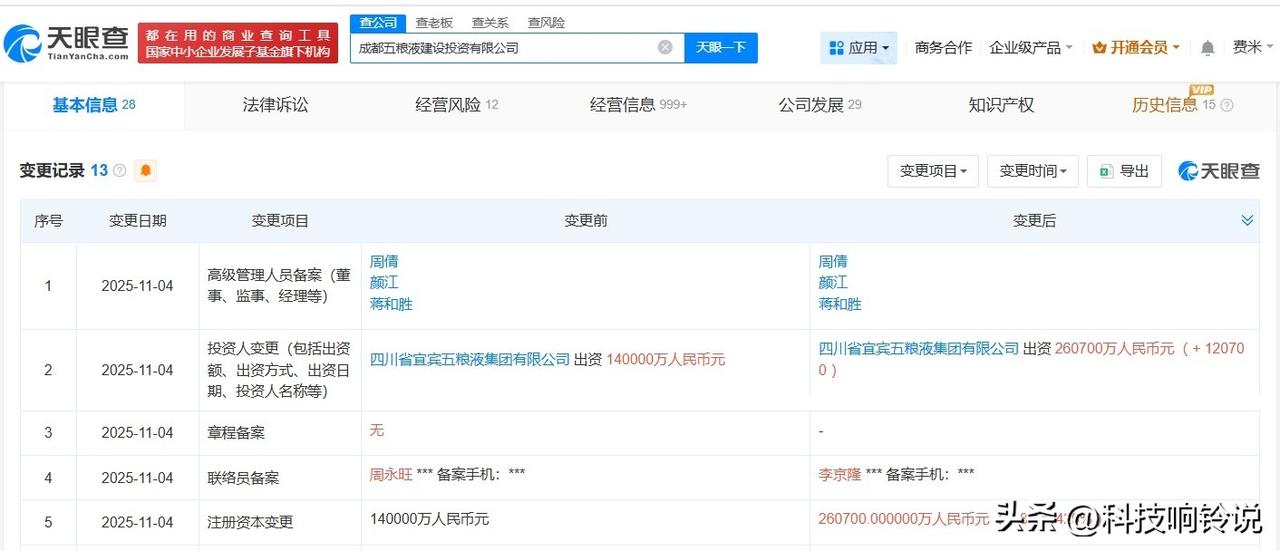Viewport: 1280px width, 551px height.
Task: Open 周倩 in the 变更前 column
Action: click(x=384, y=261)
